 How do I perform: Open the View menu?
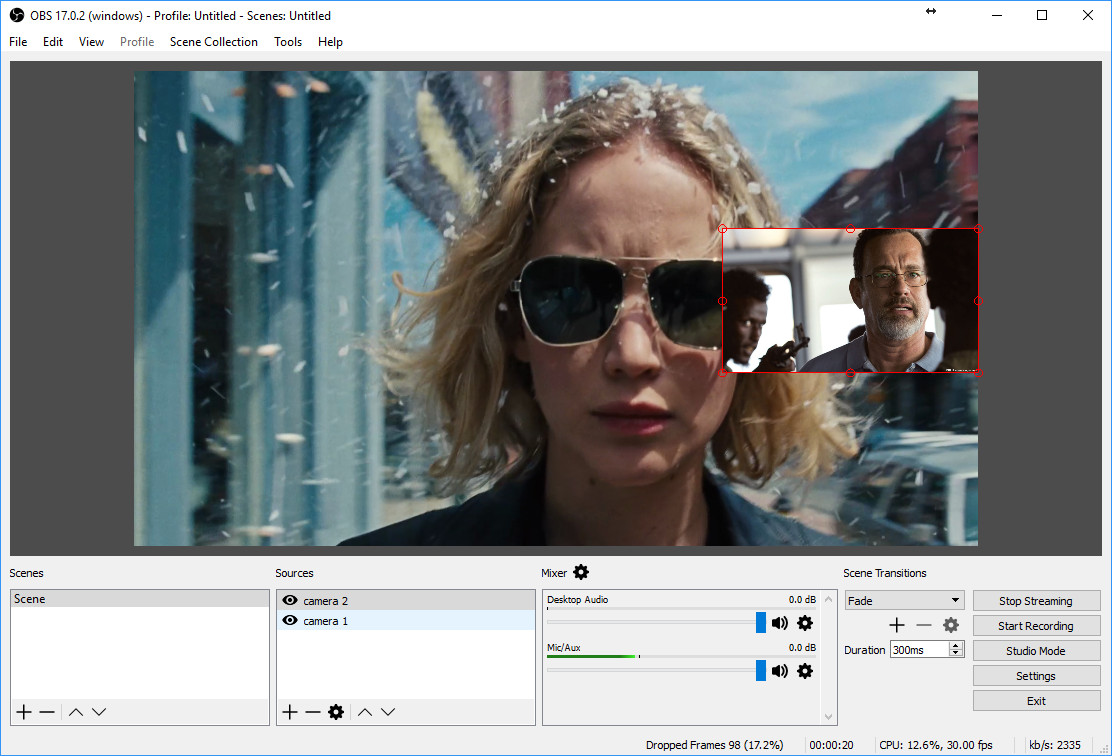coord(91,42)
